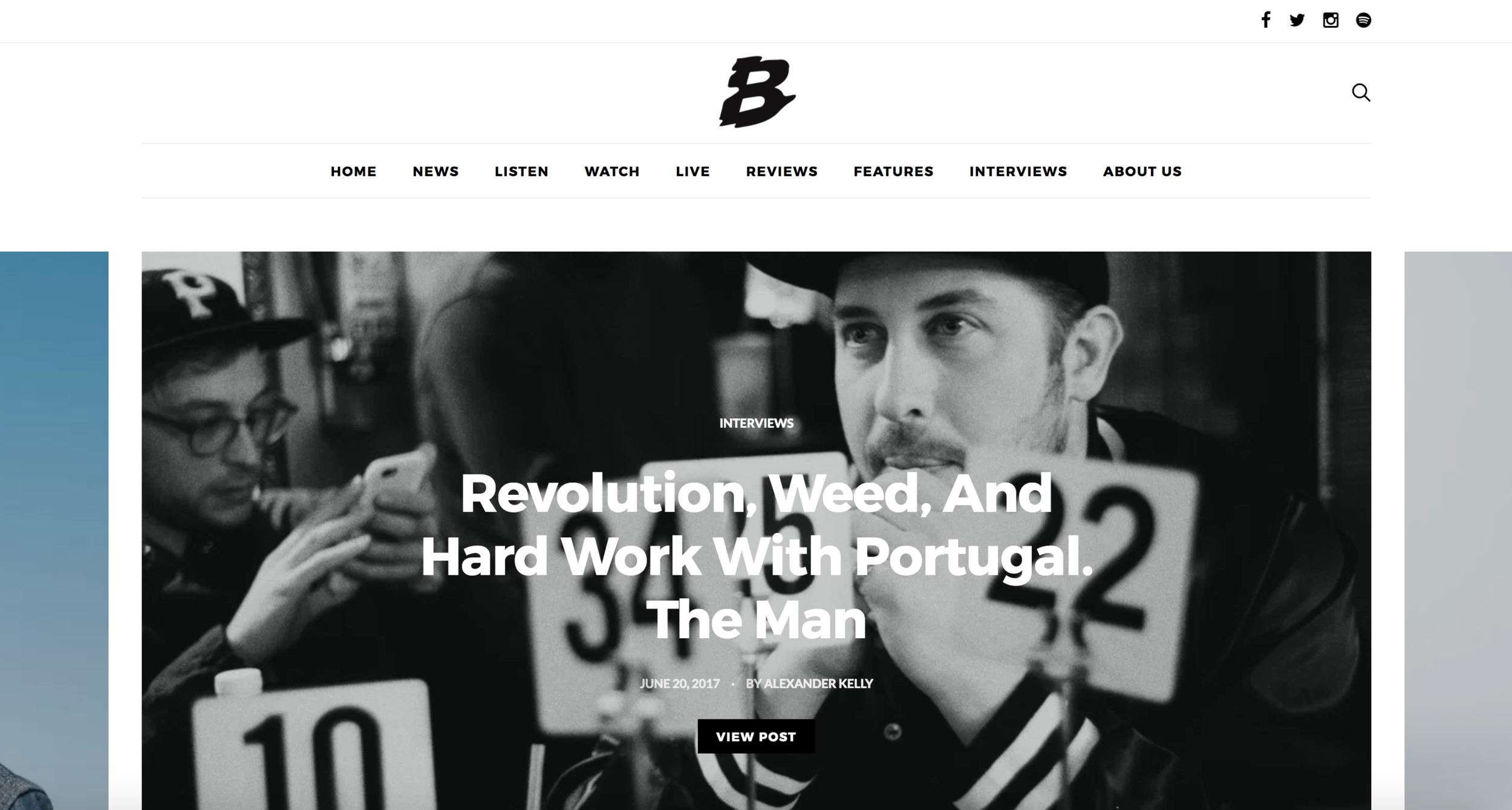Screen dimensions: 1512x810
Task: Open the Portugal. The Man article headline
Action: tap(756, 556)
